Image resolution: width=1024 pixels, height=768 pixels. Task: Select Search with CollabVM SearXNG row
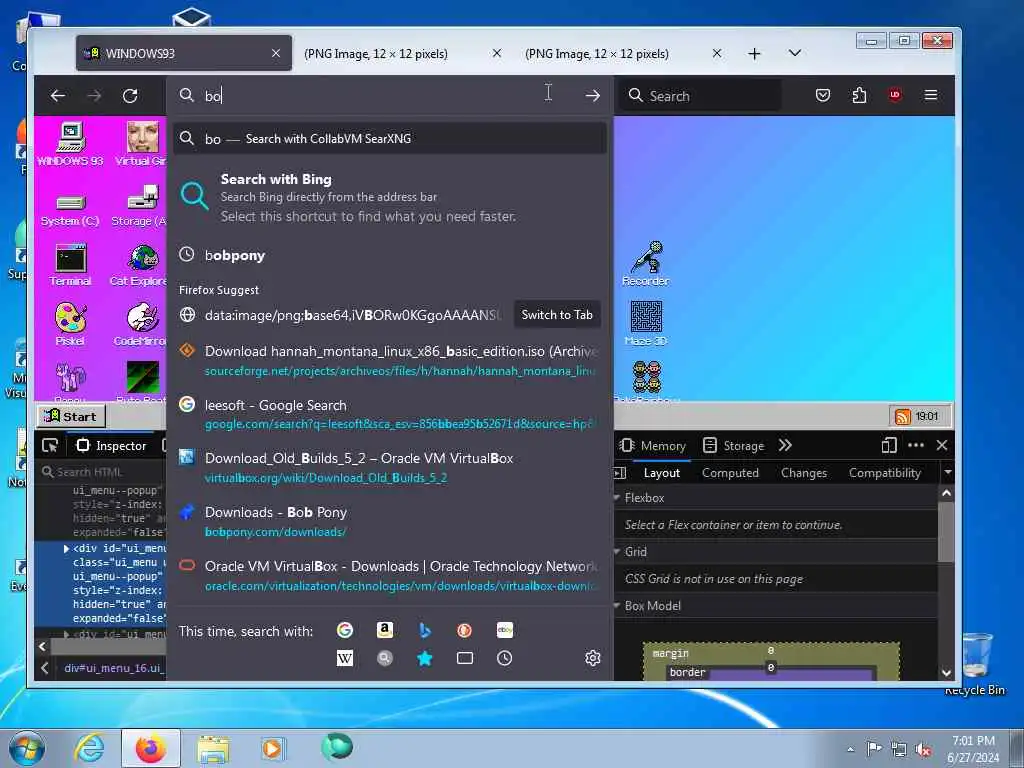click(x=390, y=138)
